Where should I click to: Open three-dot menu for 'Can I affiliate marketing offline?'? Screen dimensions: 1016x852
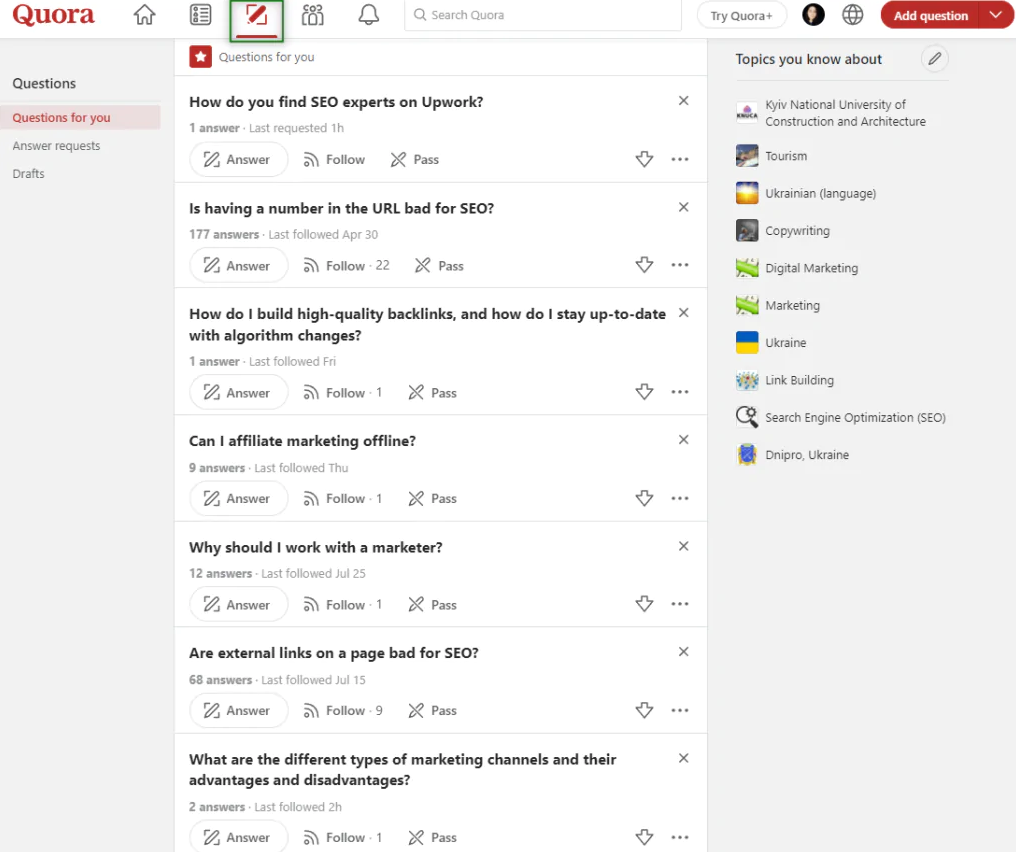click(680, 499)
